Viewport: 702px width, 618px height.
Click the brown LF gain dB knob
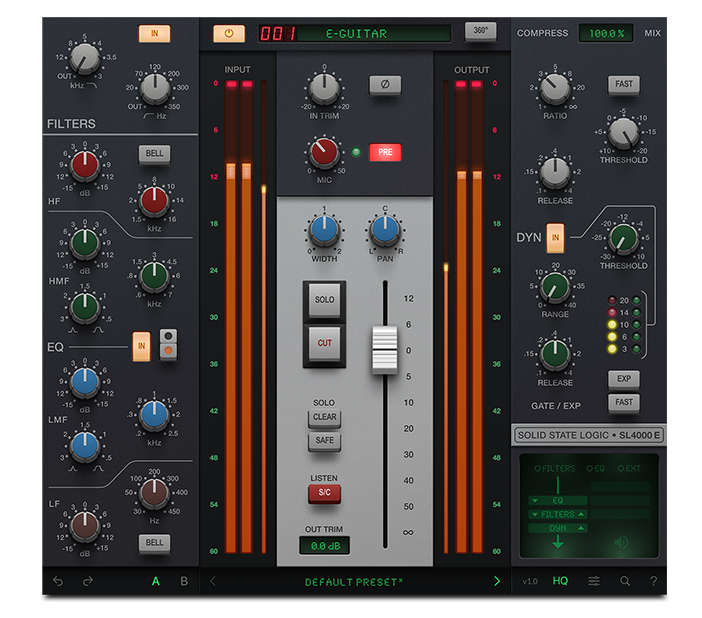point(85,526)
